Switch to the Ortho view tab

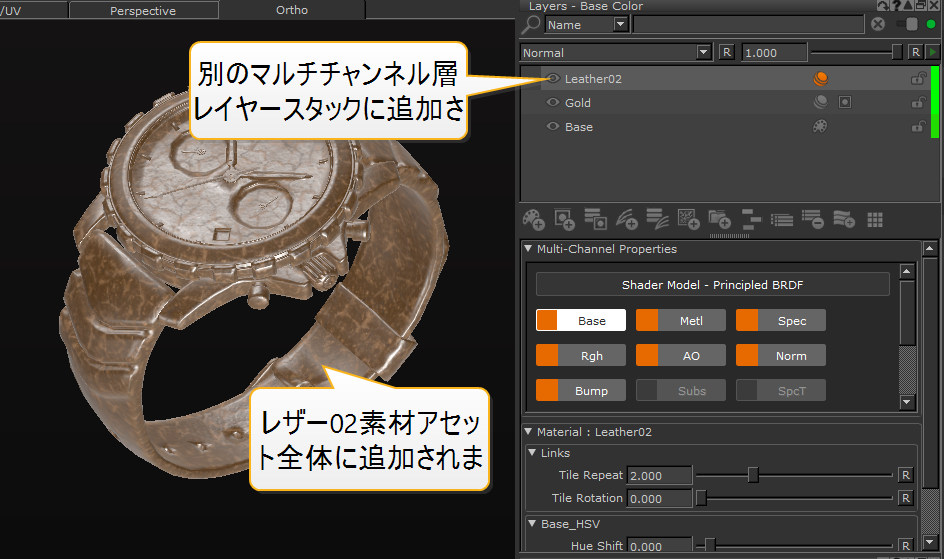point(292,11)
